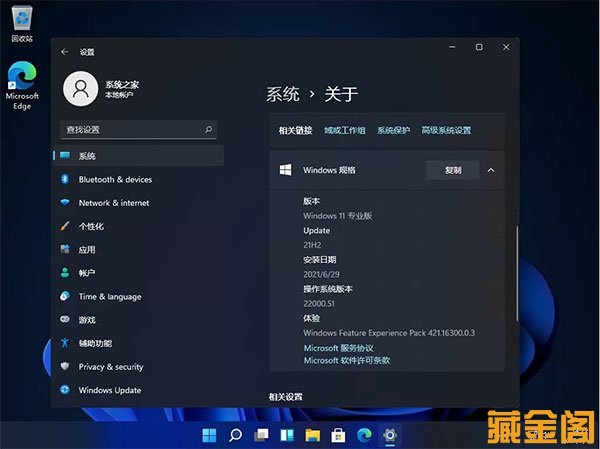Click the Settings gear on the taskbar
This screenshot has height=449, width=600.
coord(390,435)
